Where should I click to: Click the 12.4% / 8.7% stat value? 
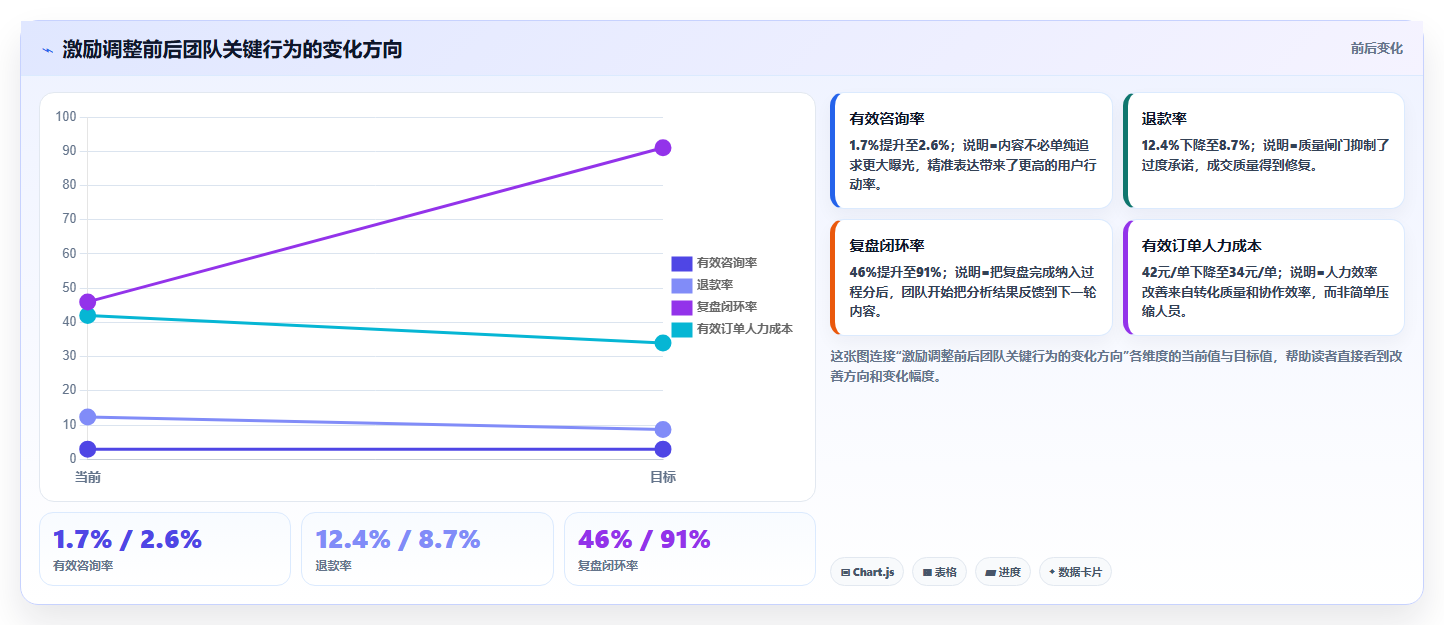point(398,539)
